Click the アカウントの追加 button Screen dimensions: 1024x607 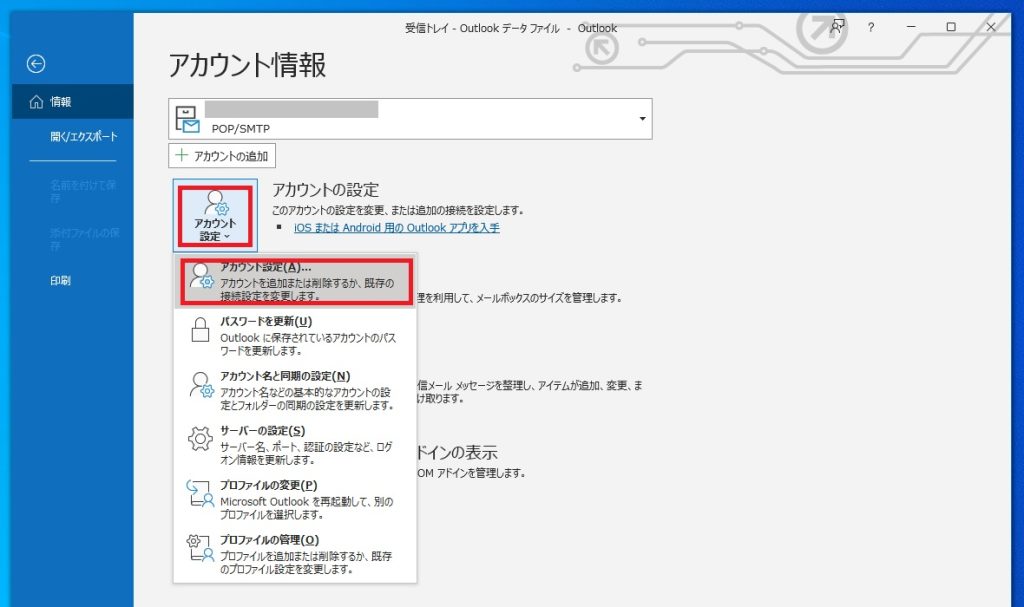[222, 156]
